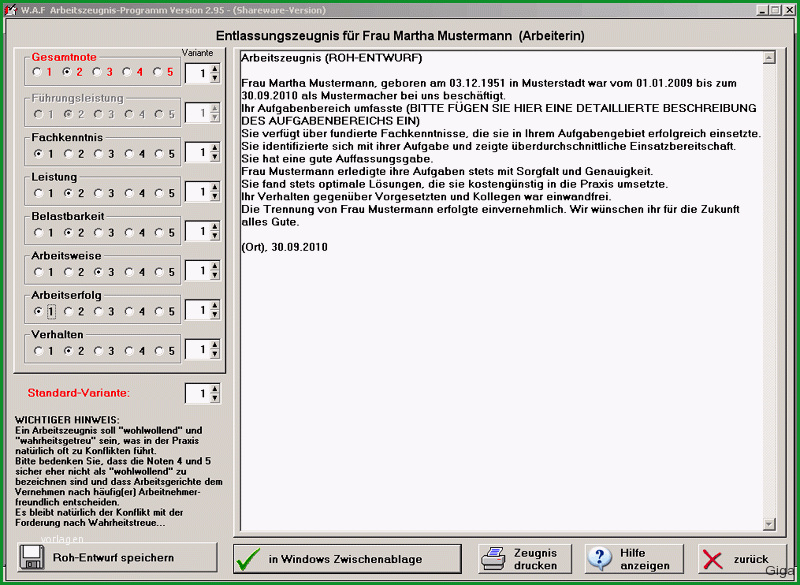Select Arbeitsweise grade 2

pyautogui.click(x=68, y=272)
